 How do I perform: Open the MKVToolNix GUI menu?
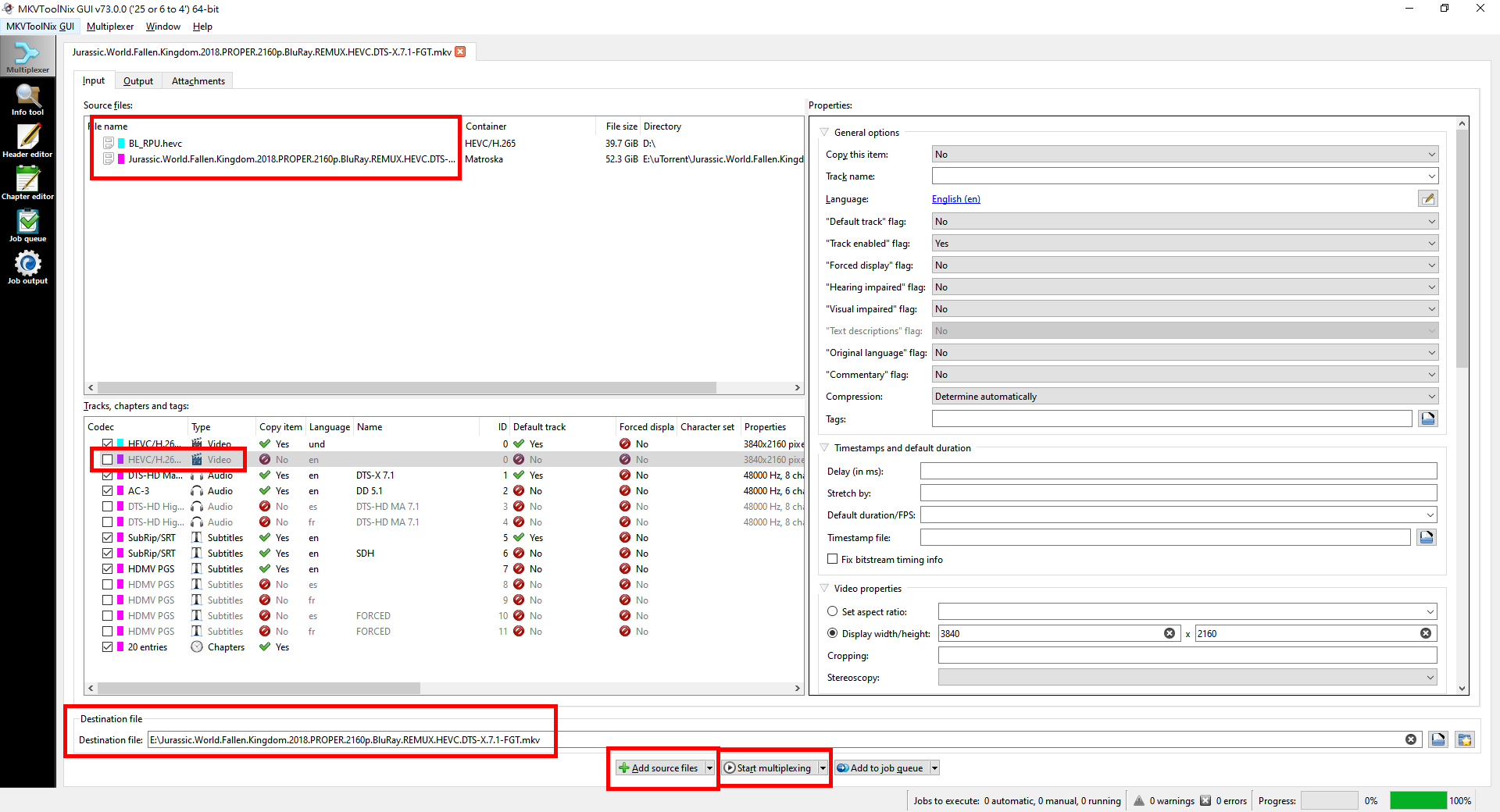(x=40, y=27)
